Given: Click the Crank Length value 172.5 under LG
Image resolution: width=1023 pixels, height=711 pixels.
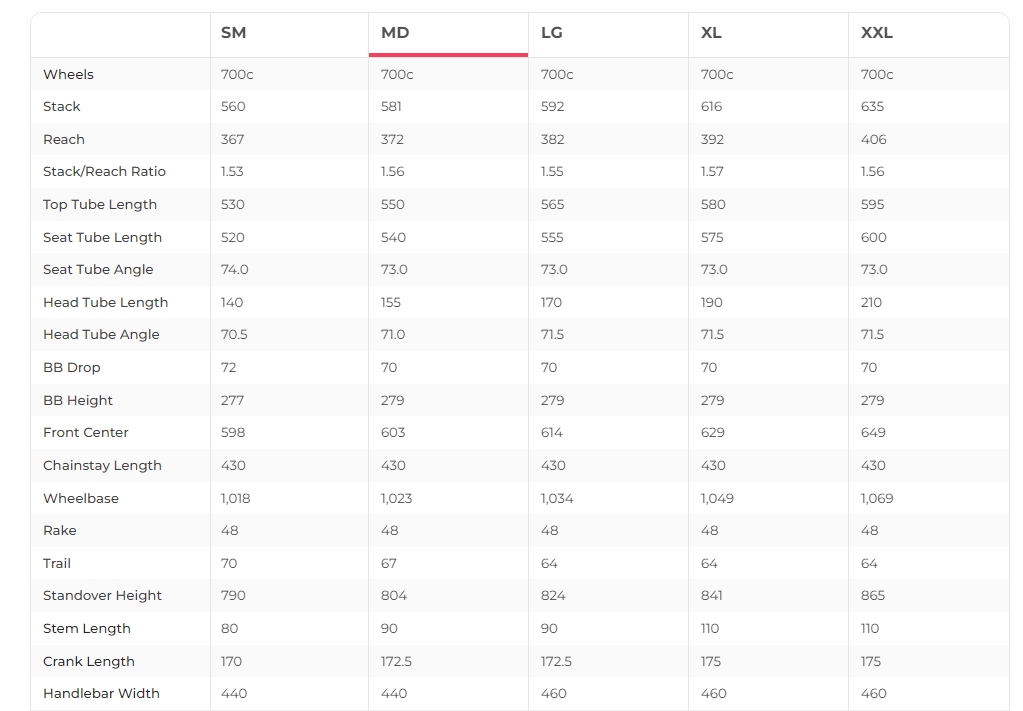Looking at the screenshot, I should (556, 661).
